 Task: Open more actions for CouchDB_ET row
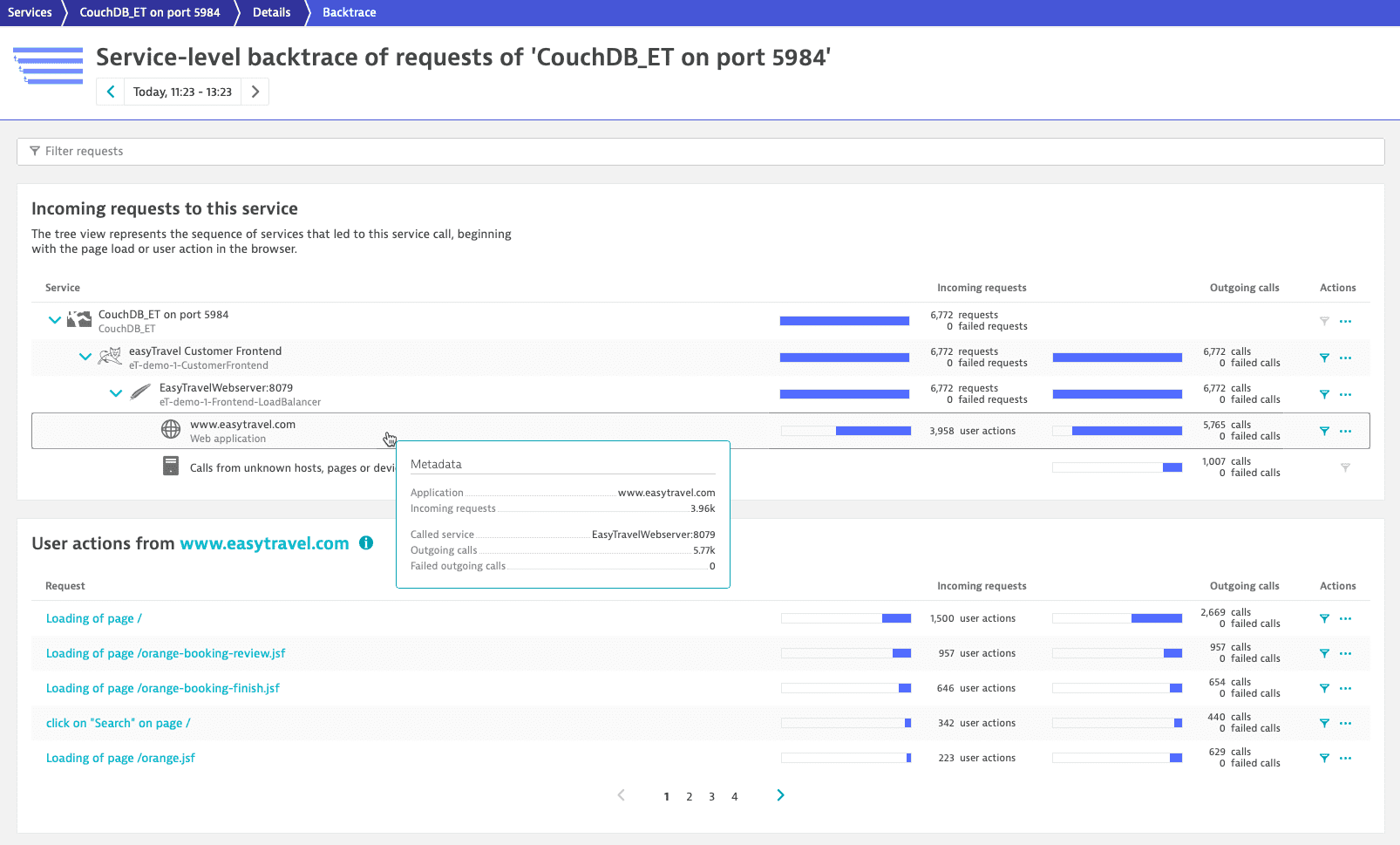pyautogui.click(x=1345, y=322)
